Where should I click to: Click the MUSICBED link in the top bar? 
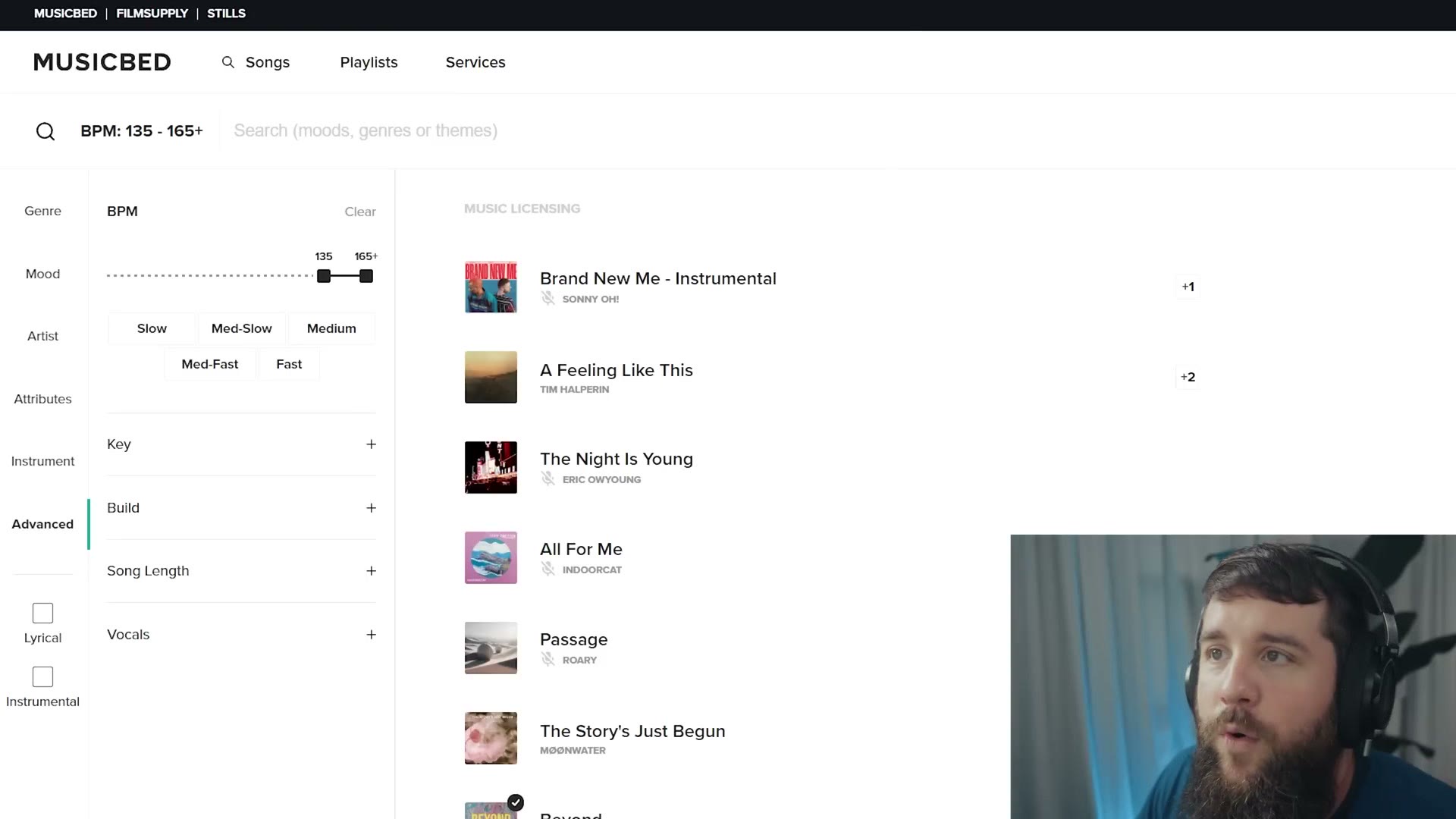(x=65, y=14)
